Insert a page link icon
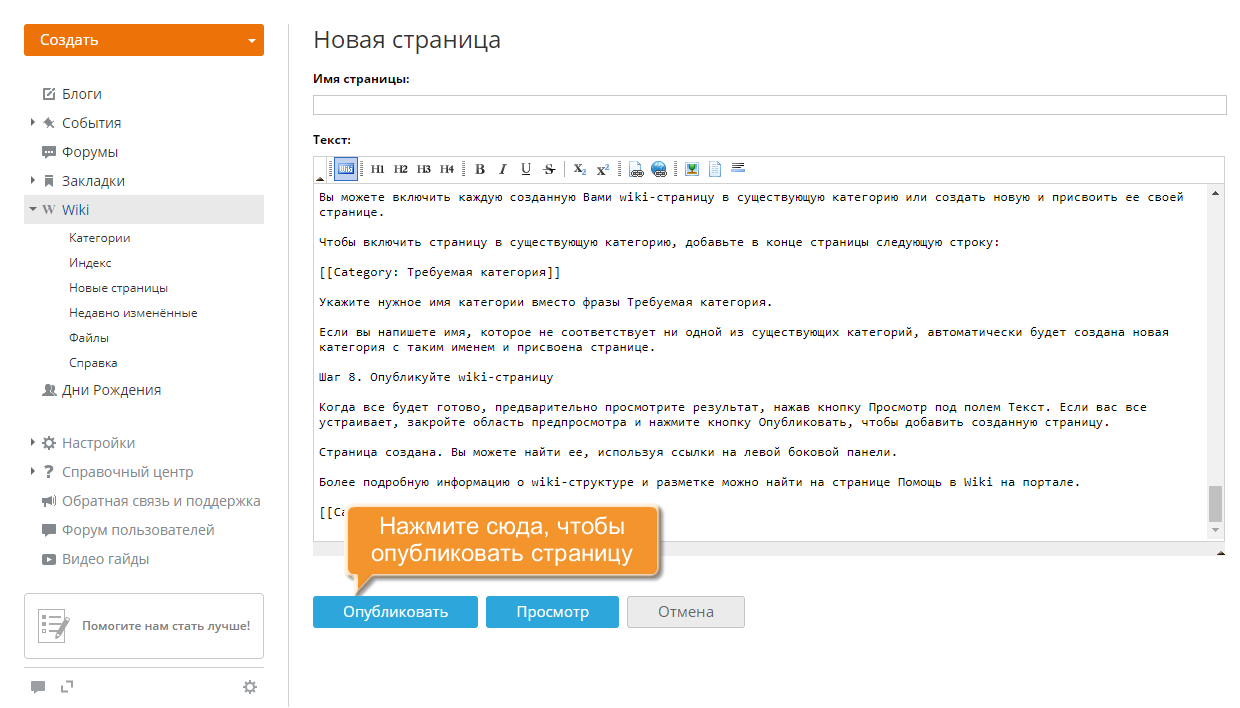The width and height of the screenshot is (1240, 708). 635,169
